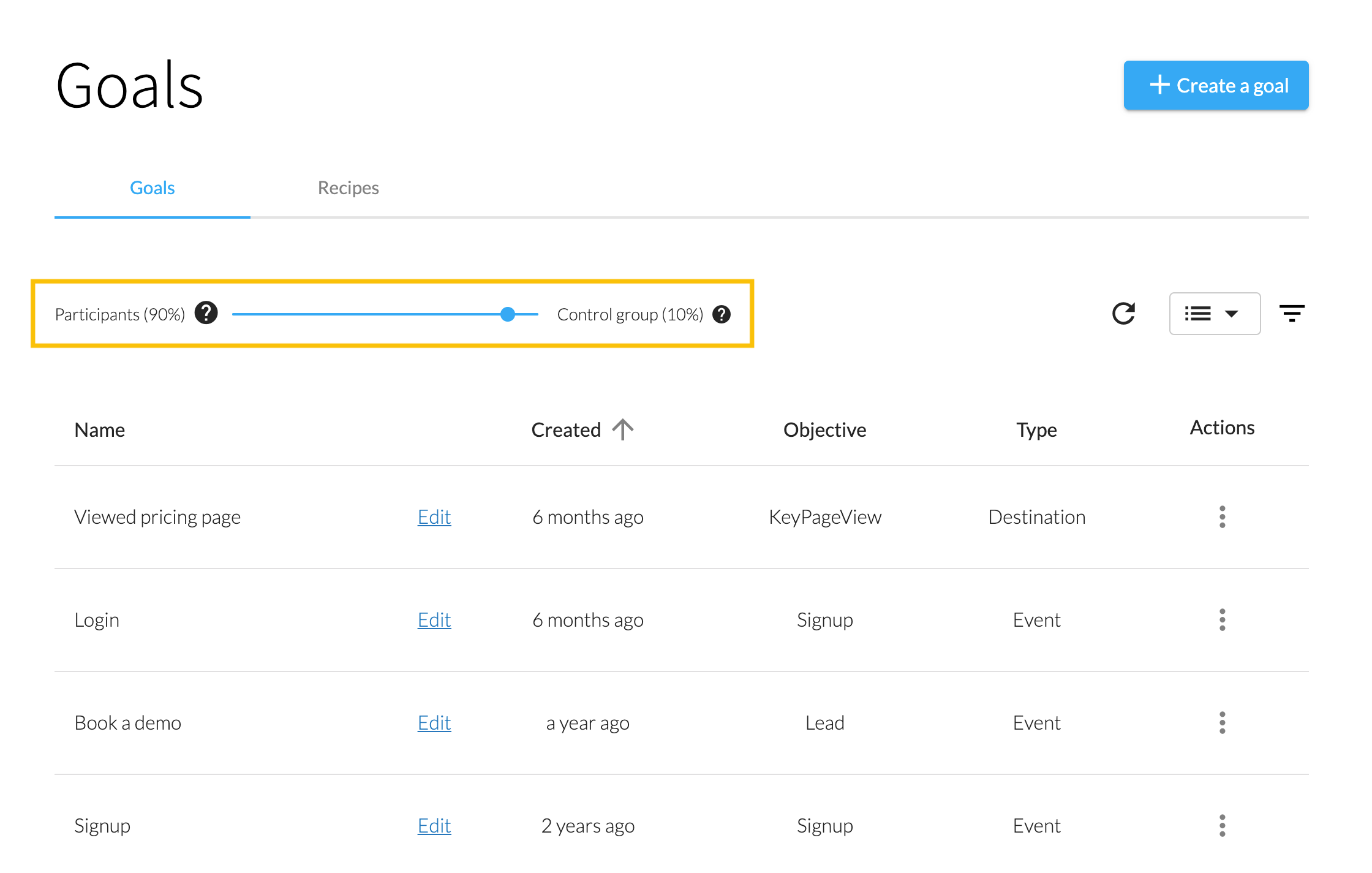
Task: Open the filter list icon
Action: (1292, 314)
